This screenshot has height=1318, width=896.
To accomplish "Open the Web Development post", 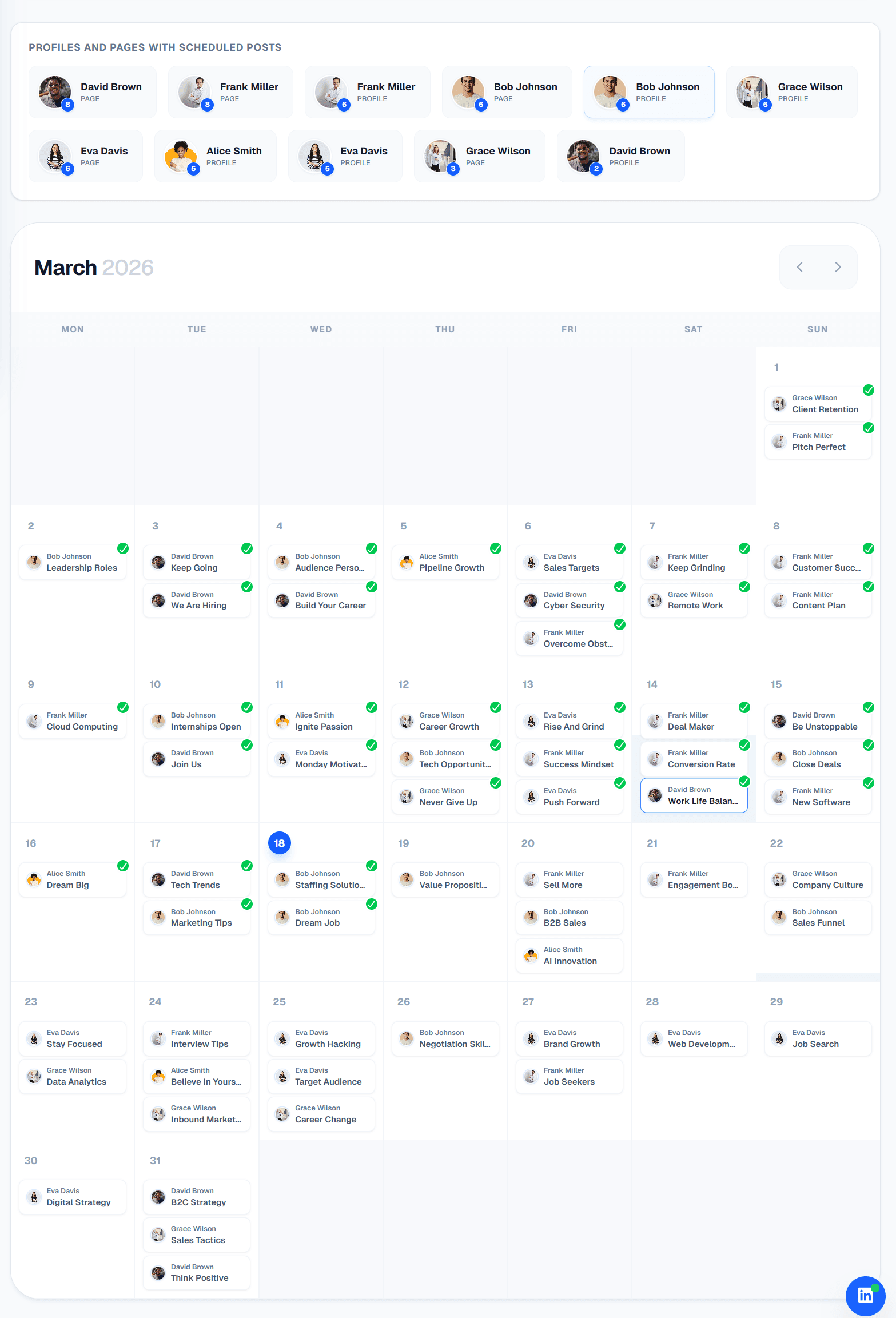I will point(694,1038).
